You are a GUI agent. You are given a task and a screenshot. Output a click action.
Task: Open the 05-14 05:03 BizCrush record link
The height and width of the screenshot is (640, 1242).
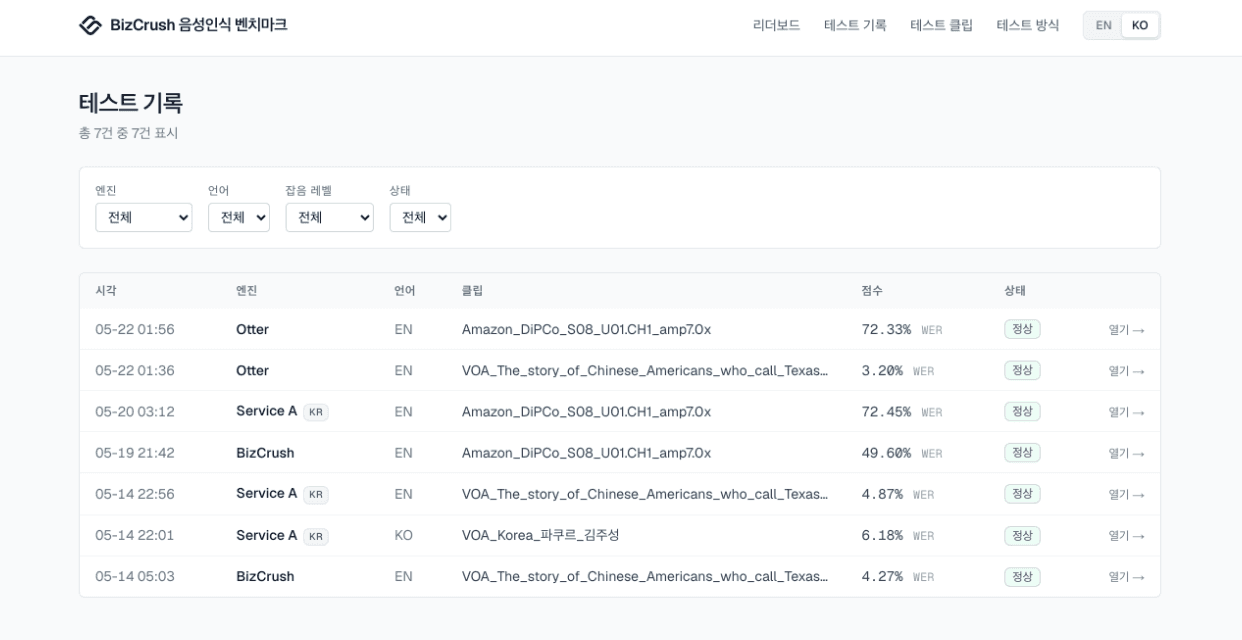tap(1126, 577)
